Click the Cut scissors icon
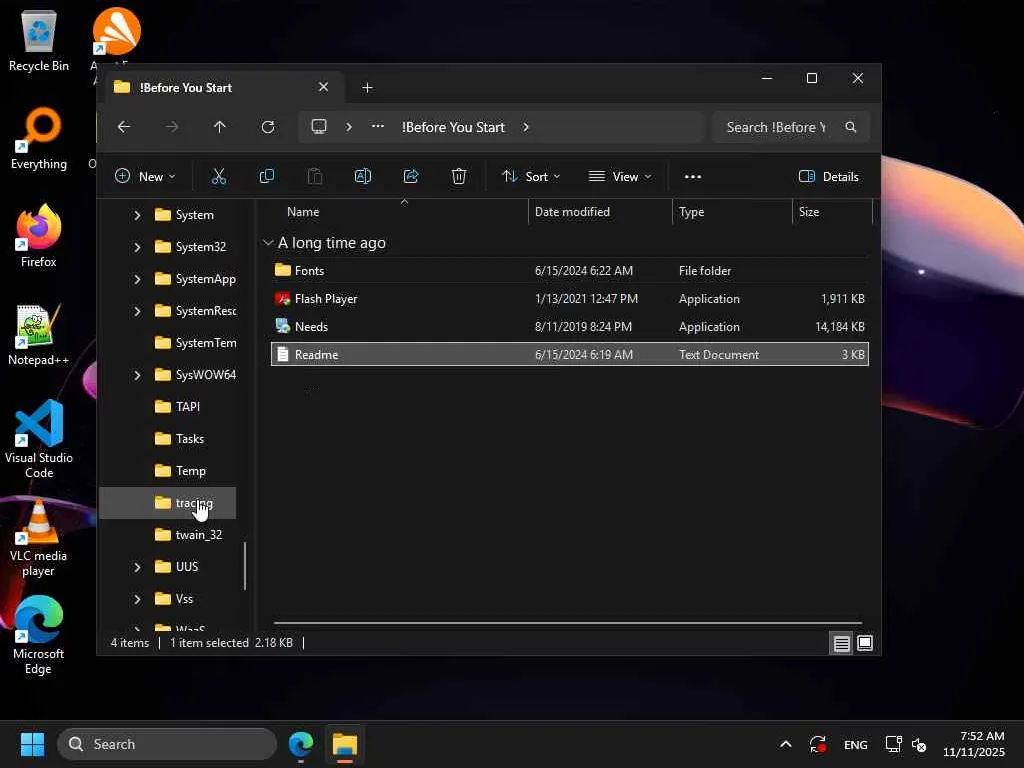 (x=219, y=176)
